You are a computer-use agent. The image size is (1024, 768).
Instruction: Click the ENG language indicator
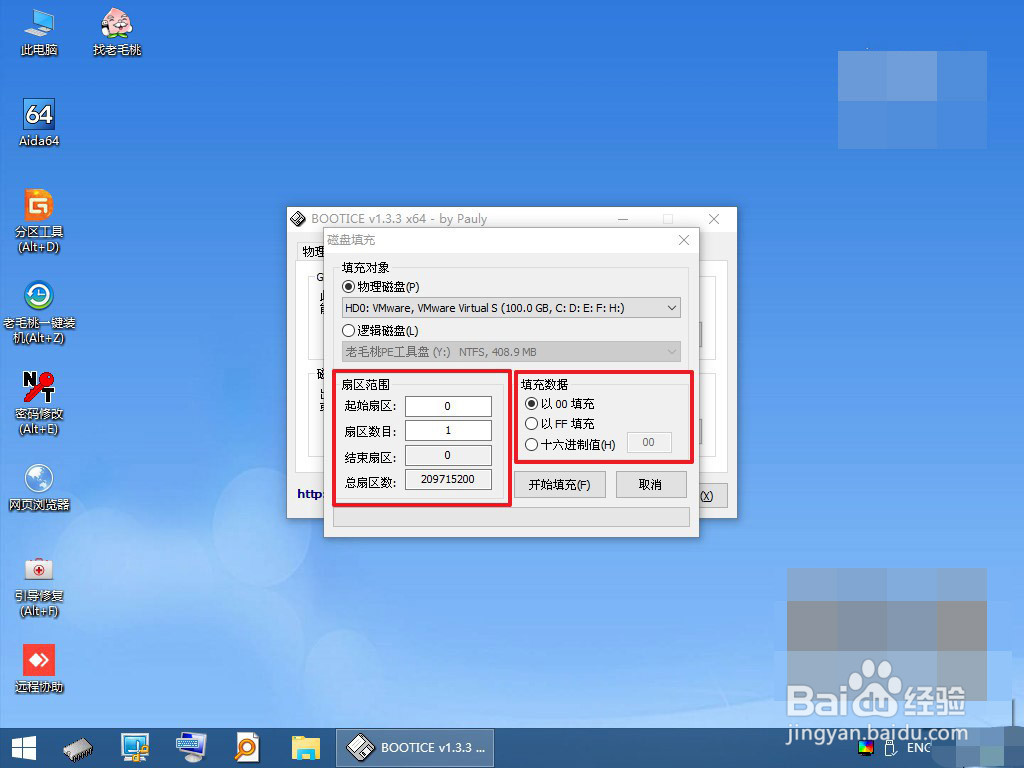[918, 748]
